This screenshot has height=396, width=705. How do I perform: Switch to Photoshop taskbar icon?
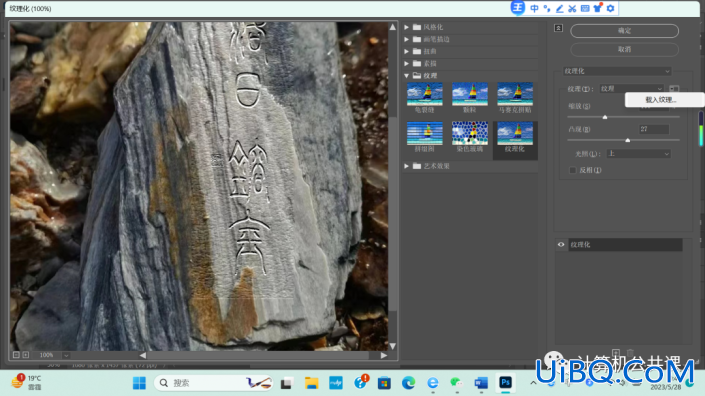(505, 383)
